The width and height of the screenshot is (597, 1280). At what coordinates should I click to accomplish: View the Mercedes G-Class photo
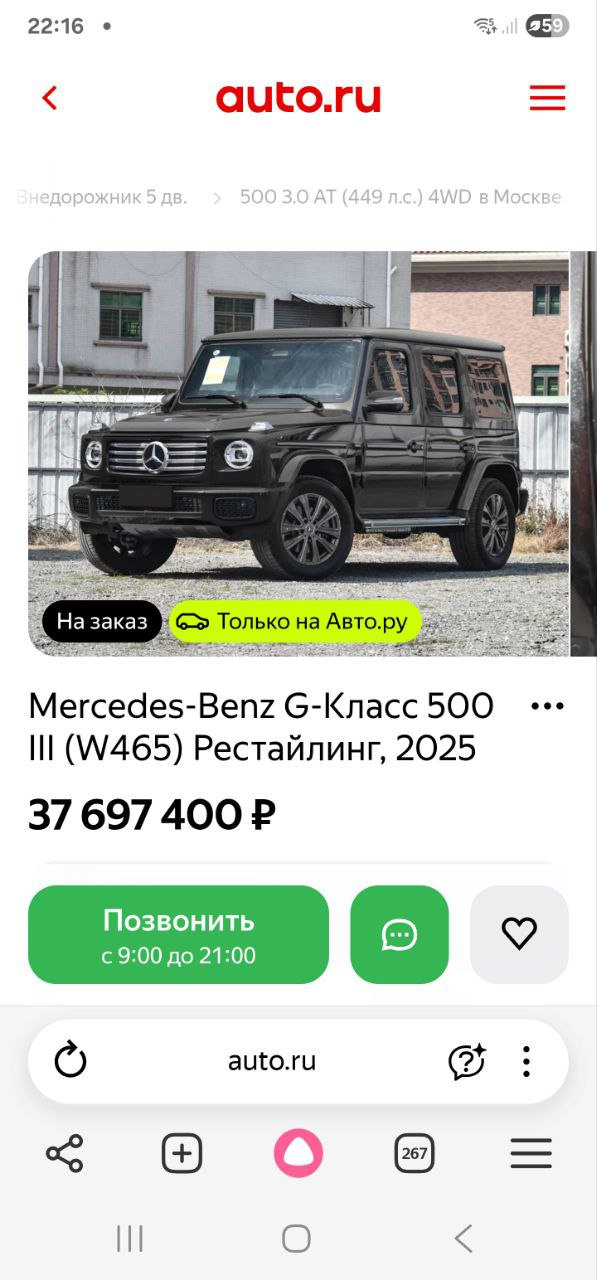coord(298,454)
